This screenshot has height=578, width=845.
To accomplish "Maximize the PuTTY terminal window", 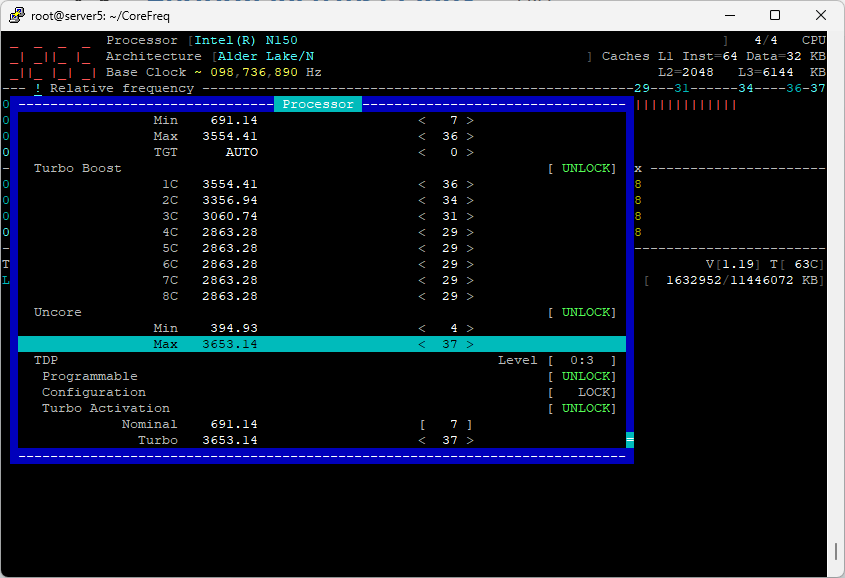I will click(775, 15).
